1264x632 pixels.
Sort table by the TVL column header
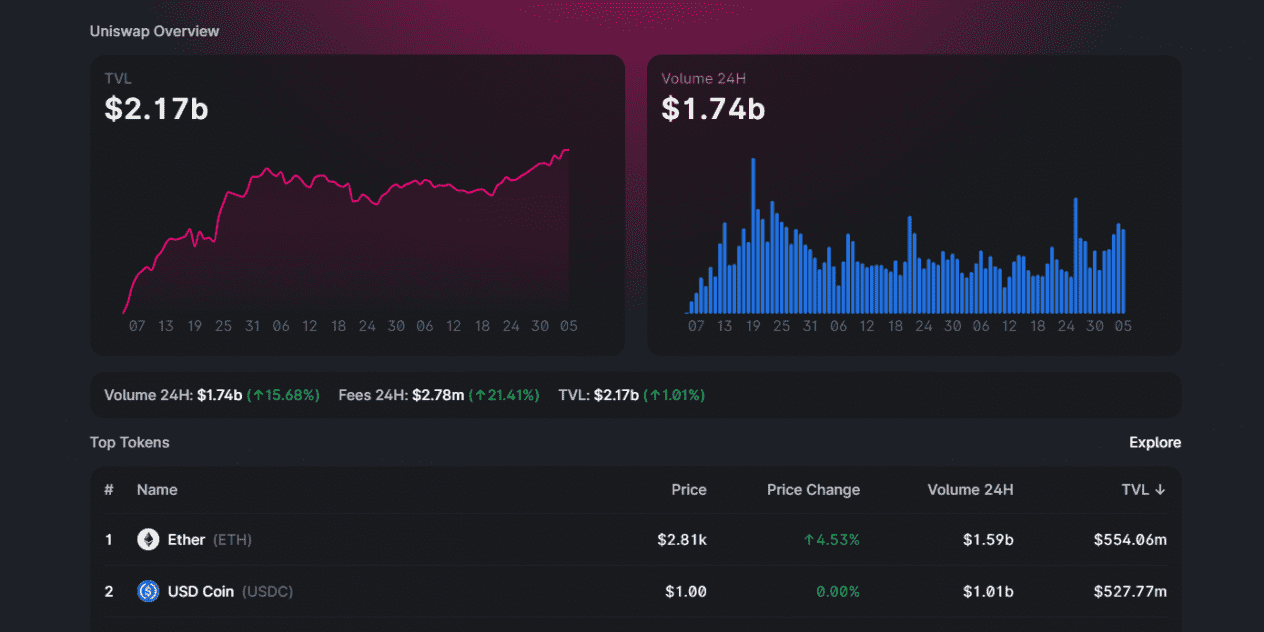tap(1143, 490)
